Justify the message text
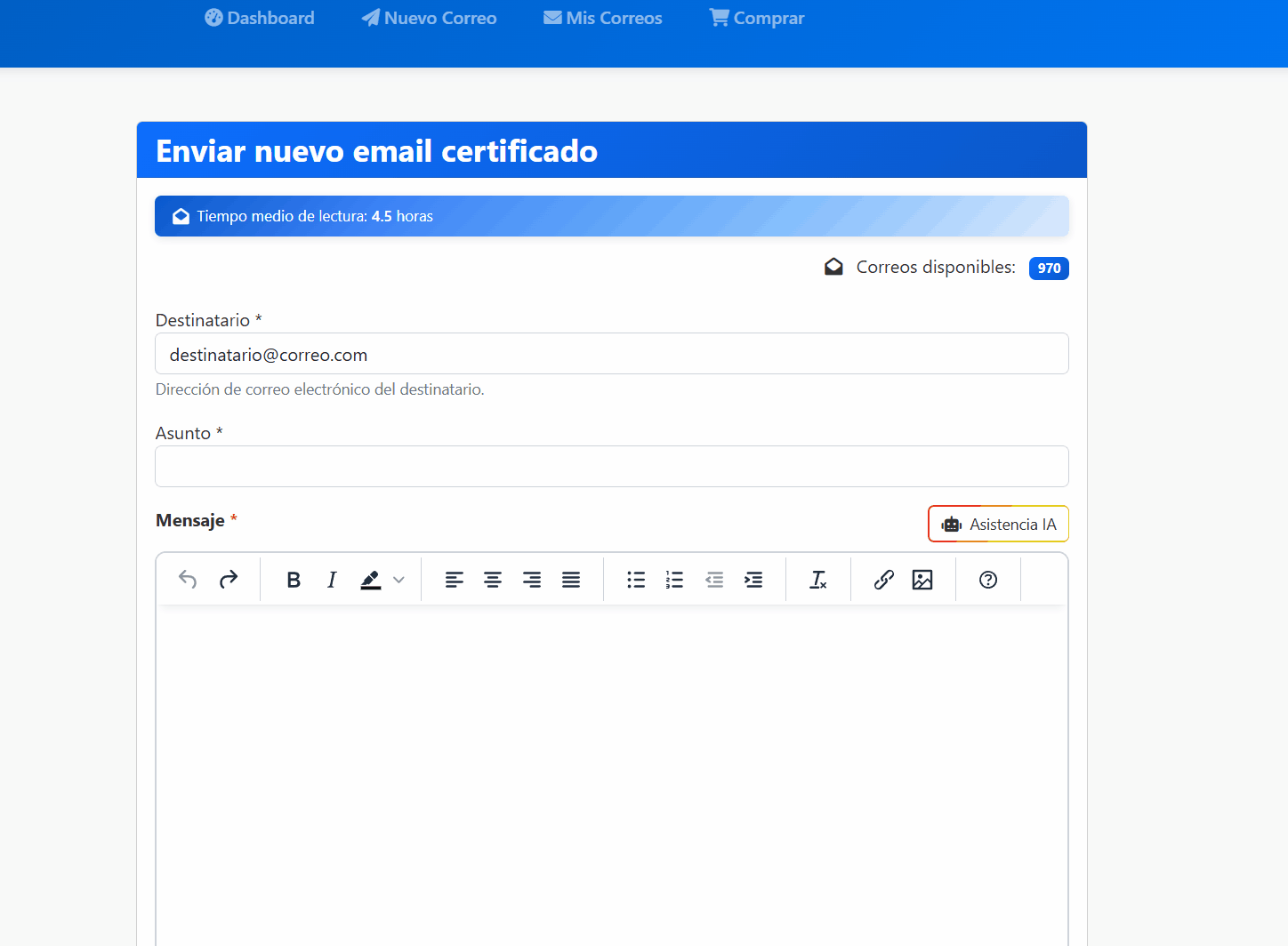The width and height of the screenshot is (1288, 946). tap(571, 580)
